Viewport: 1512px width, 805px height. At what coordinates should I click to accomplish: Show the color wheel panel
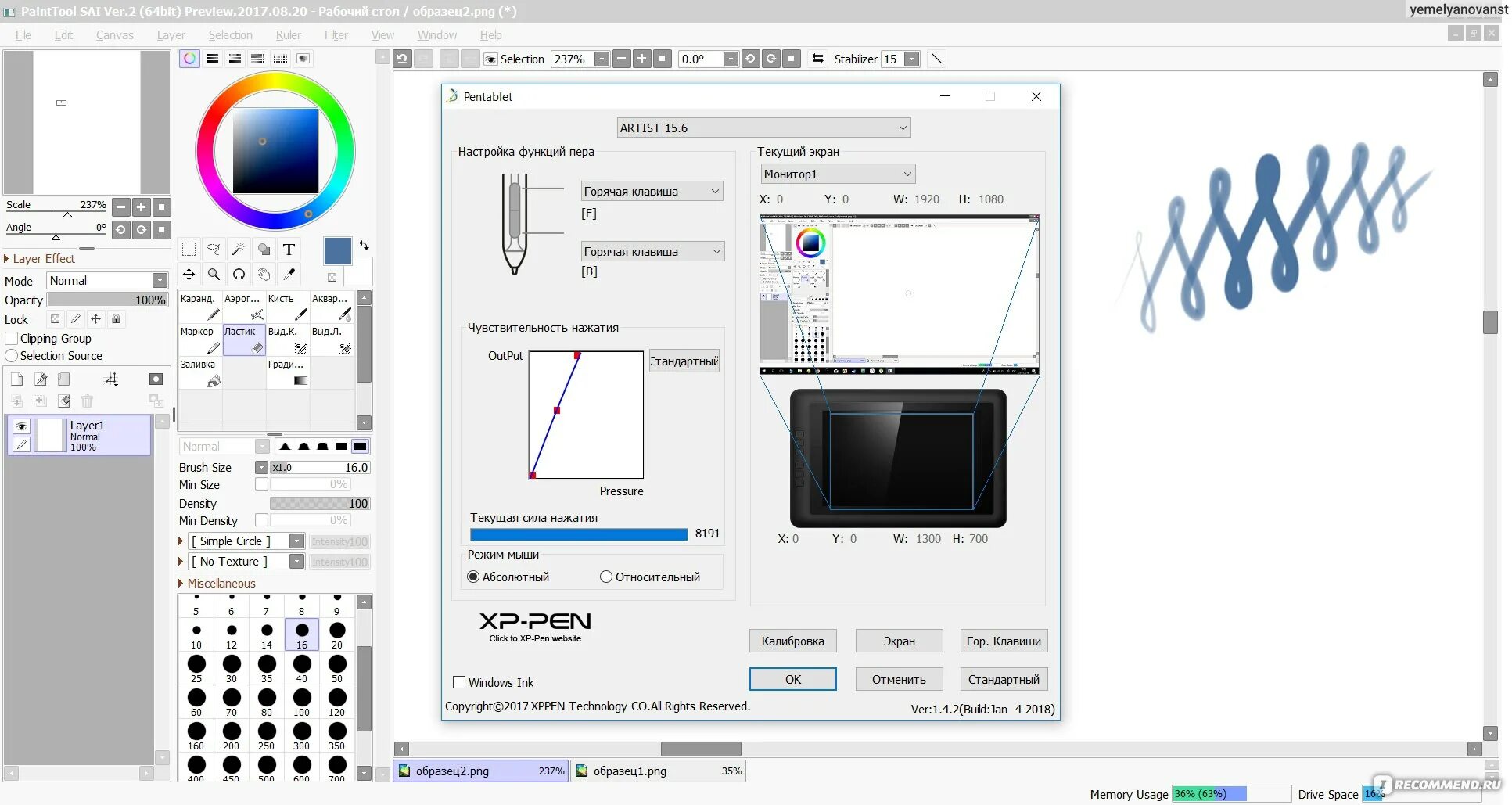coord(189,59)
